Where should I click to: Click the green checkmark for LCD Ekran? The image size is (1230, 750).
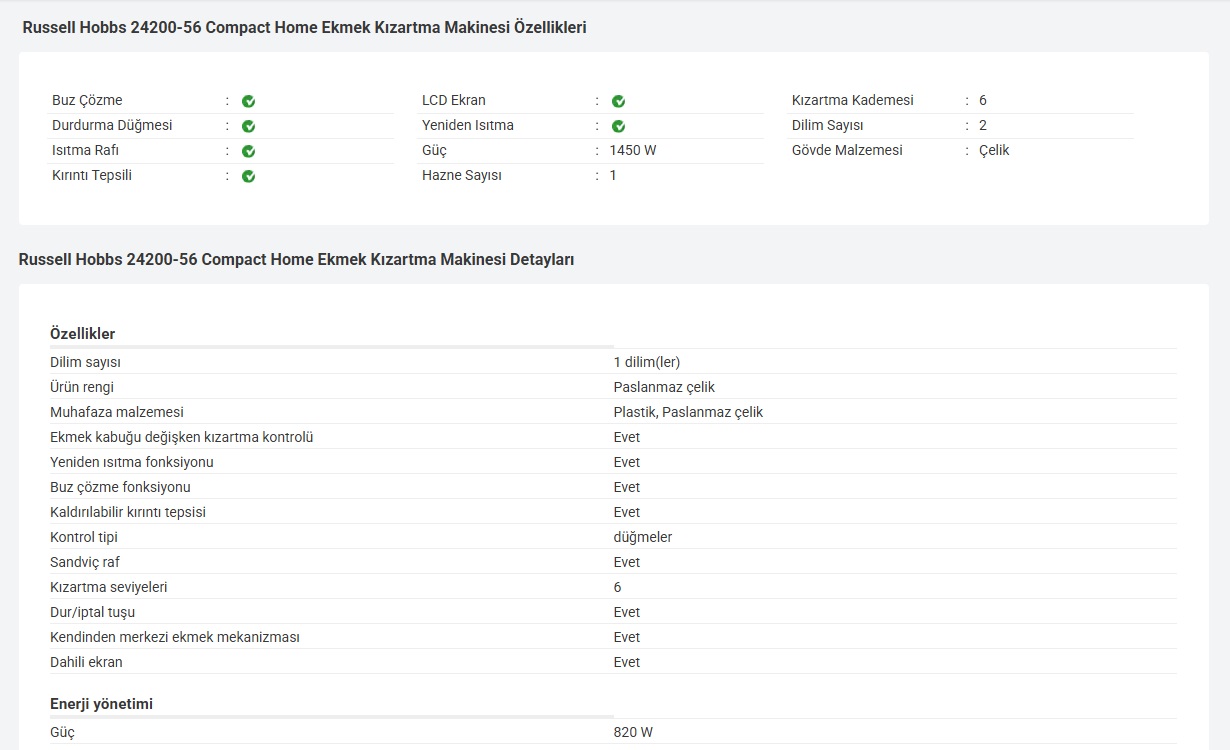[x=618, y=101]
